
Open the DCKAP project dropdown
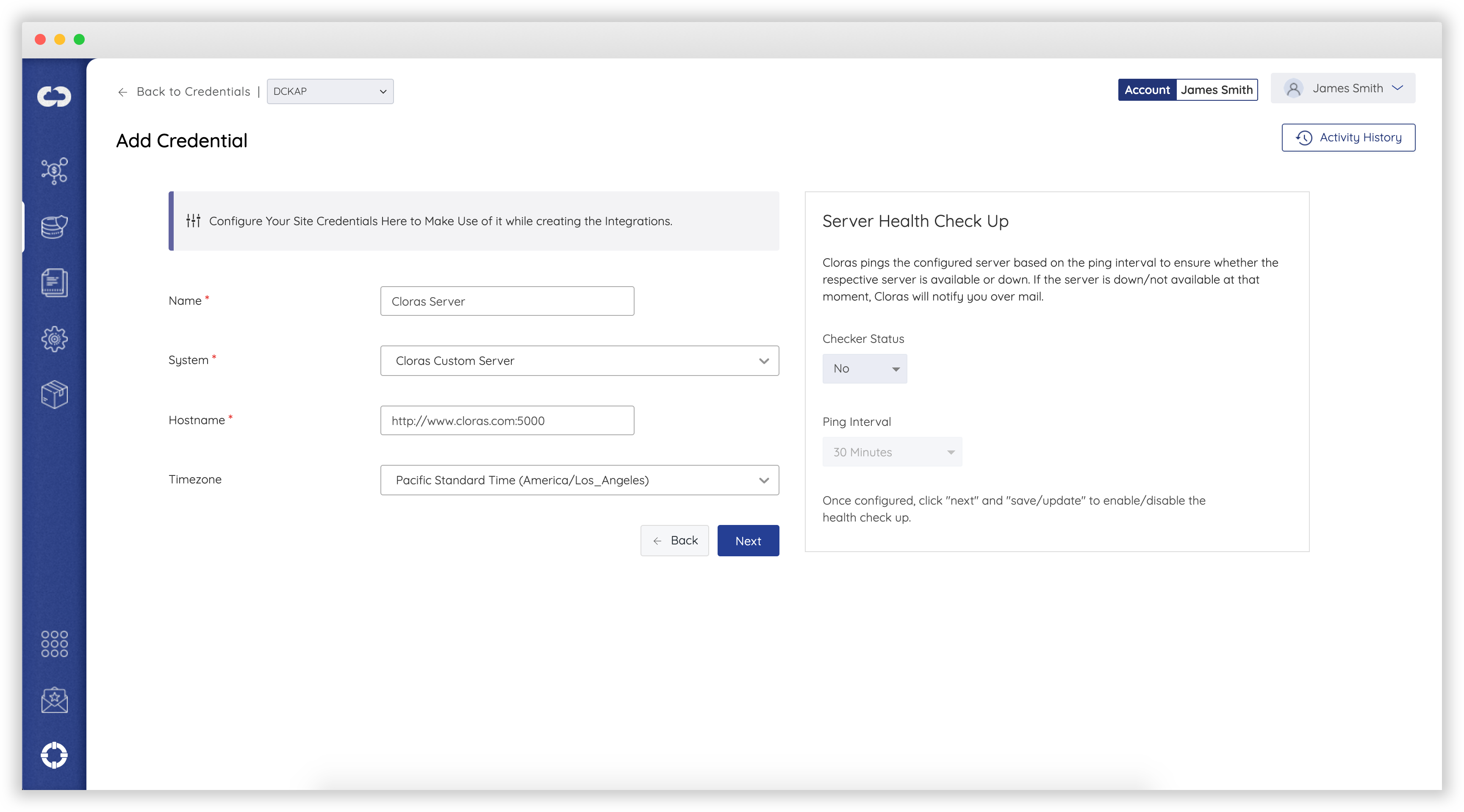pos(330,91)
